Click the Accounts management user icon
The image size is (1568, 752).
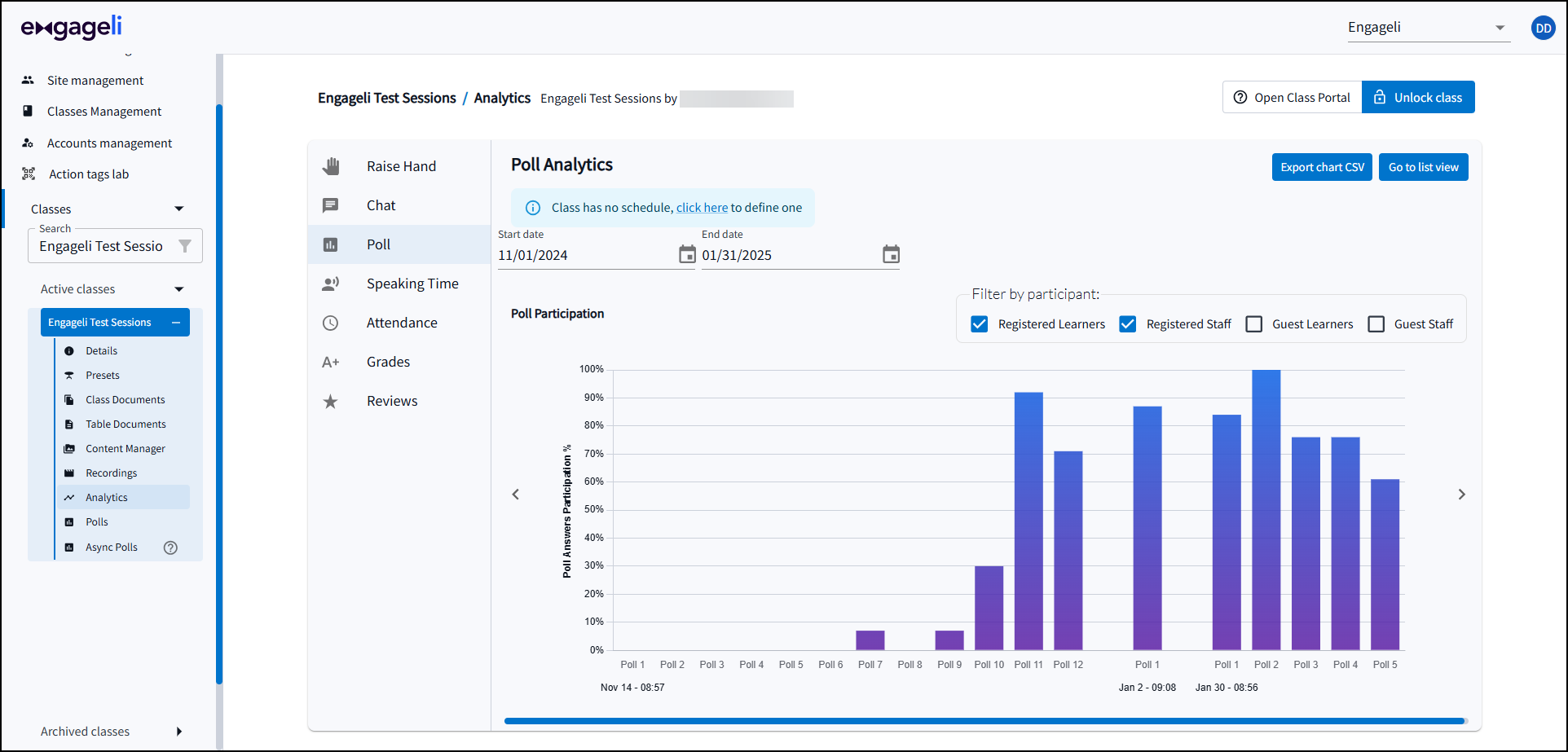tap(28, 143)
